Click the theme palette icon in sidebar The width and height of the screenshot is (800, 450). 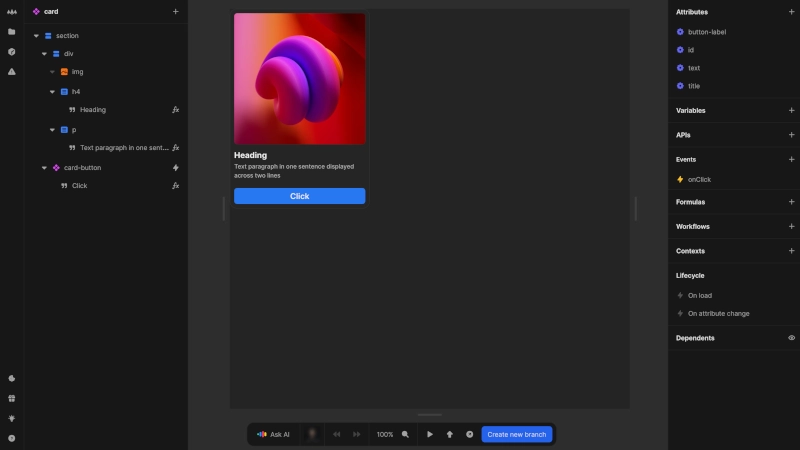pos(11,379)
